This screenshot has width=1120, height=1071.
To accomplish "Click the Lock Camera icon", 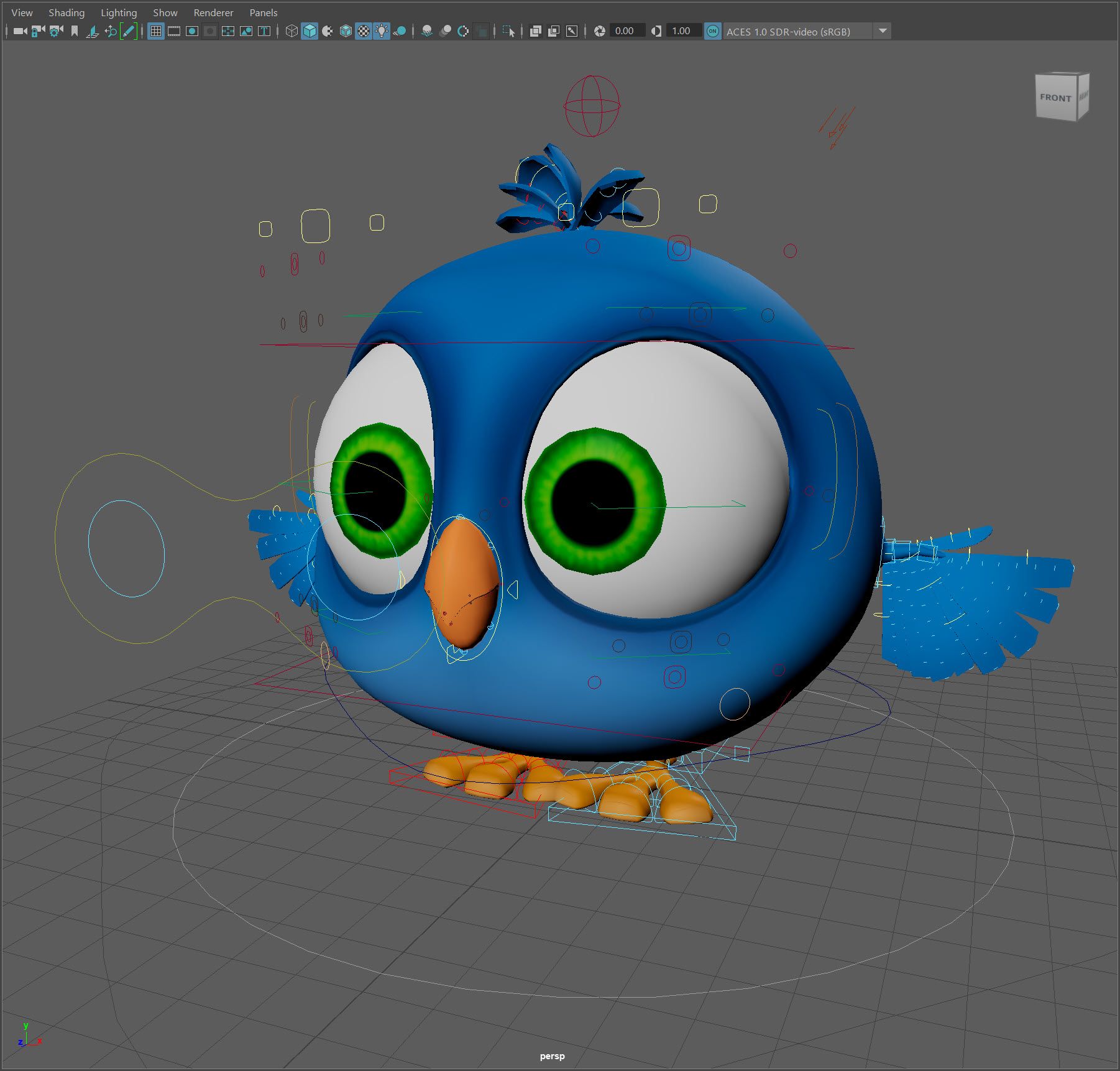I will click(38, 31).
